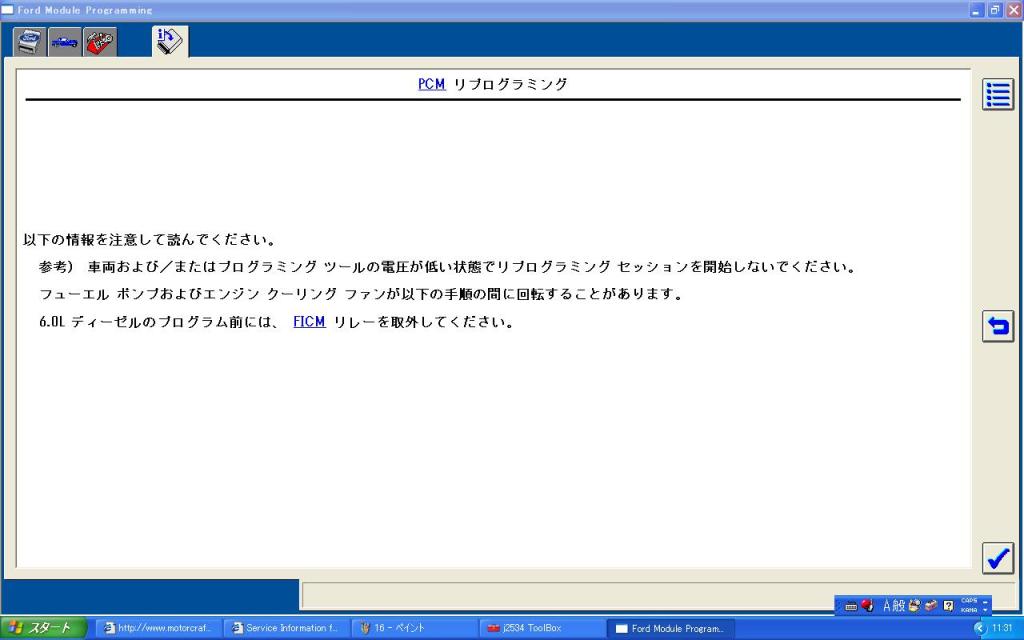Click the red ball IME icon
Screen dimensions: 1024x640
pyautogui.click(x=867, y=605)
